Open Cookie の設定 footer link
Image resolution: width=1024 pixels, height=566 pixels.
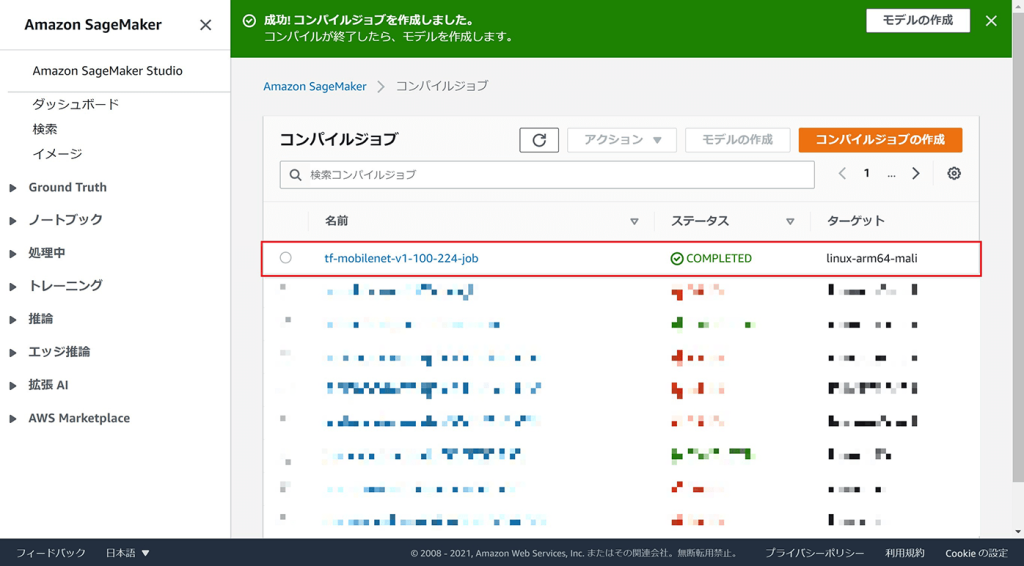[976, 553]
